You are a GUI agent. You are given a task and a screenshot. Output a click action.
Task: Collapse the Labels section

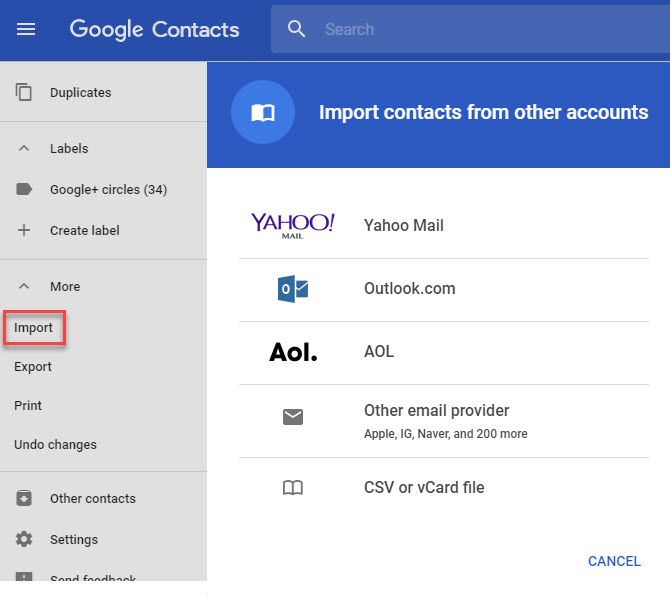24,148
